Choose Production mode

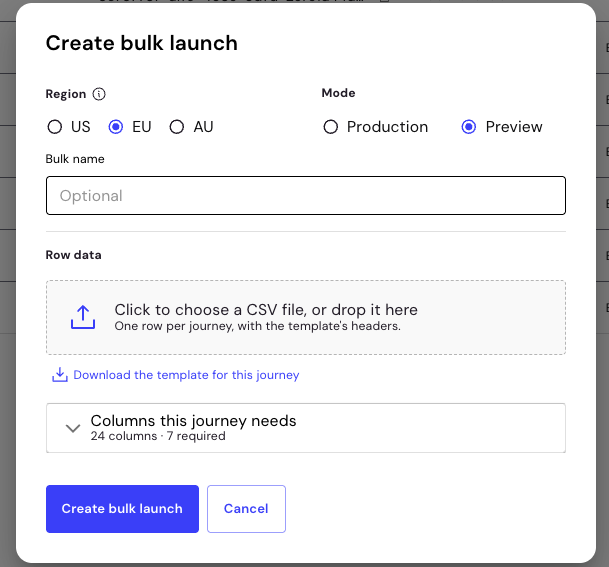coord(331,127)
